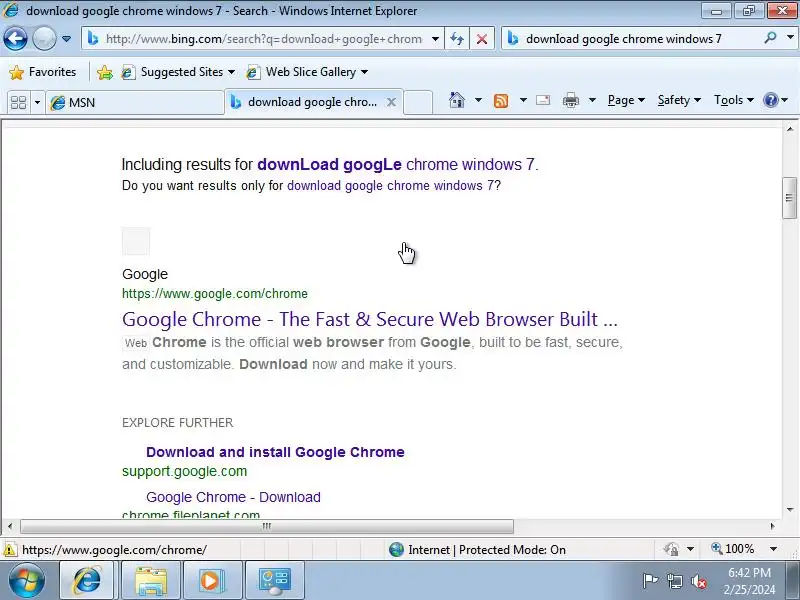Click Internet Explorer taskbar icon
The image size is (800, 600).
[x=87, y=580]
